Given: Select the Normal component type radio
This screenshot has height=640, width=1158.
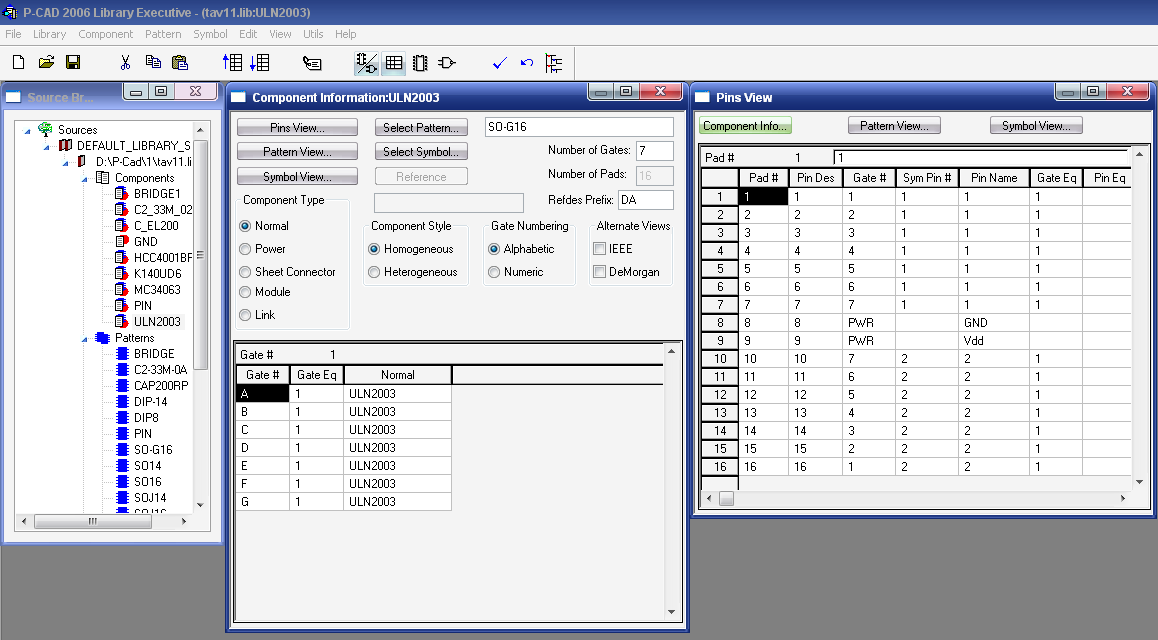Looking at the screenshot, I should pyautogui.click(x=245, y=226).
